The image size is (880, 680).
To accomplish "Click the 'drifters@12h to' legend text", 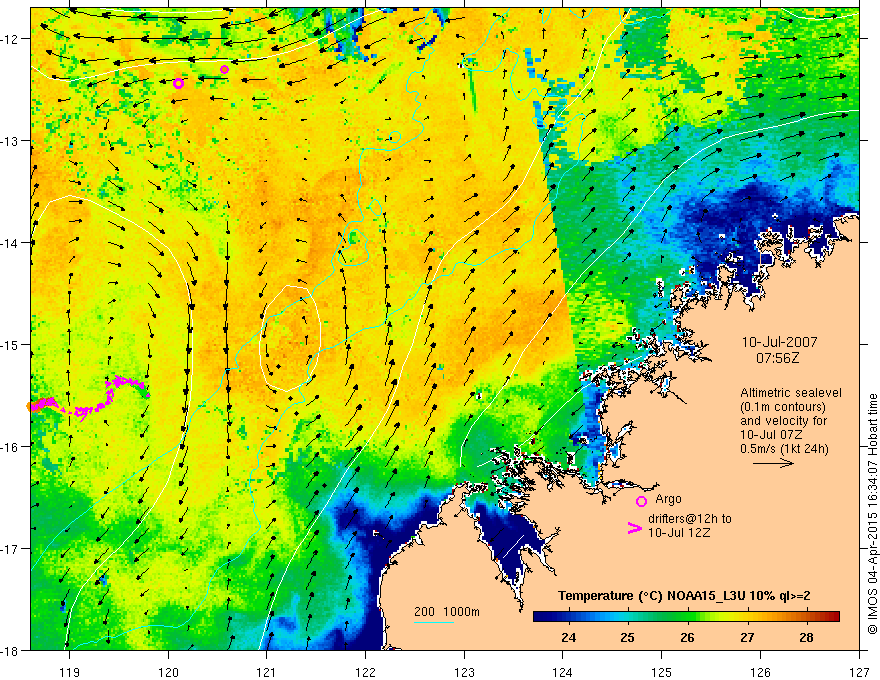I will coord(690,519).
